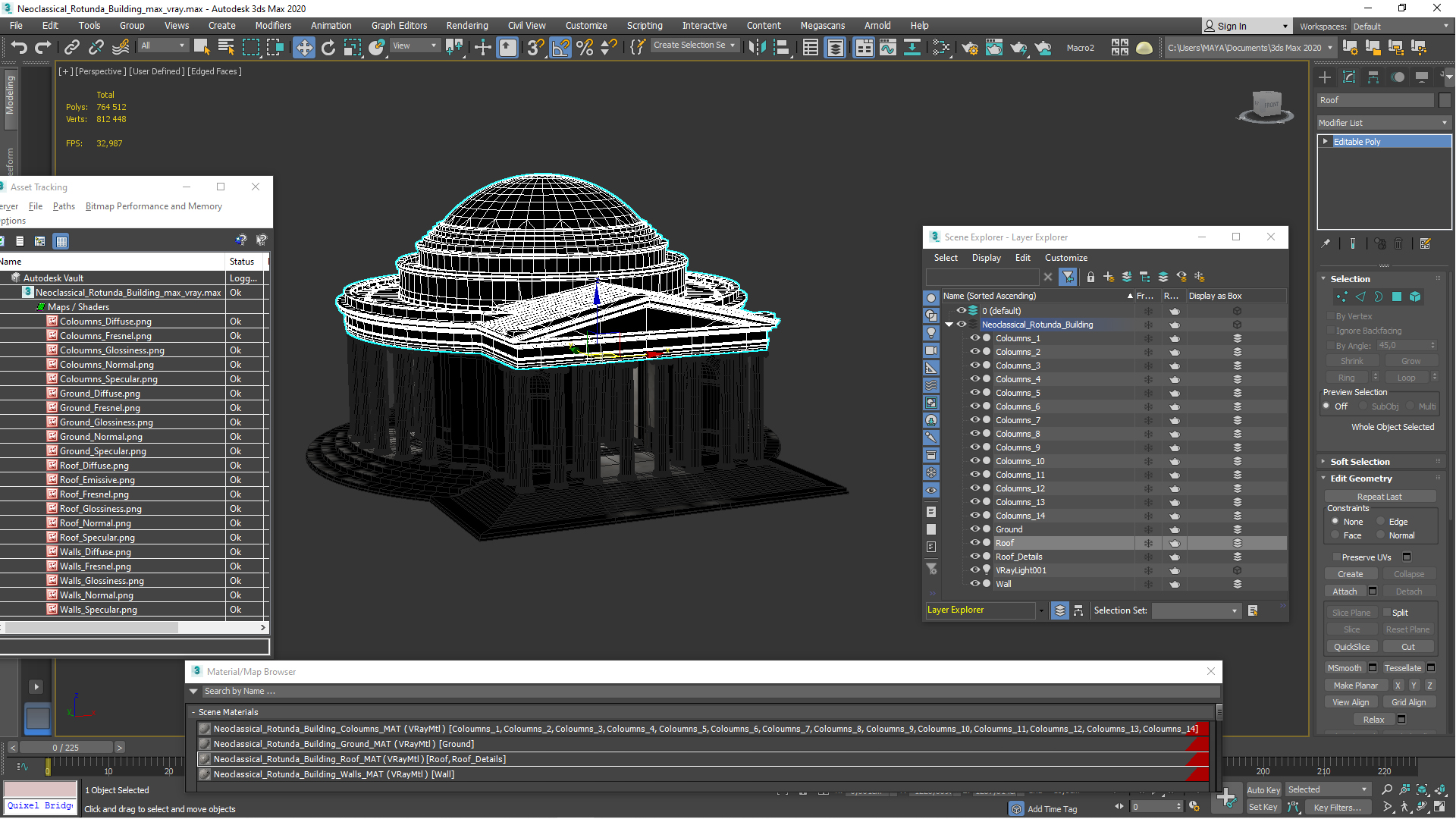The height and width of the screenshot is (819, 1456).
Task: Toggle the filter icon in Scene Explorer
Action: tap(1068, 277)
